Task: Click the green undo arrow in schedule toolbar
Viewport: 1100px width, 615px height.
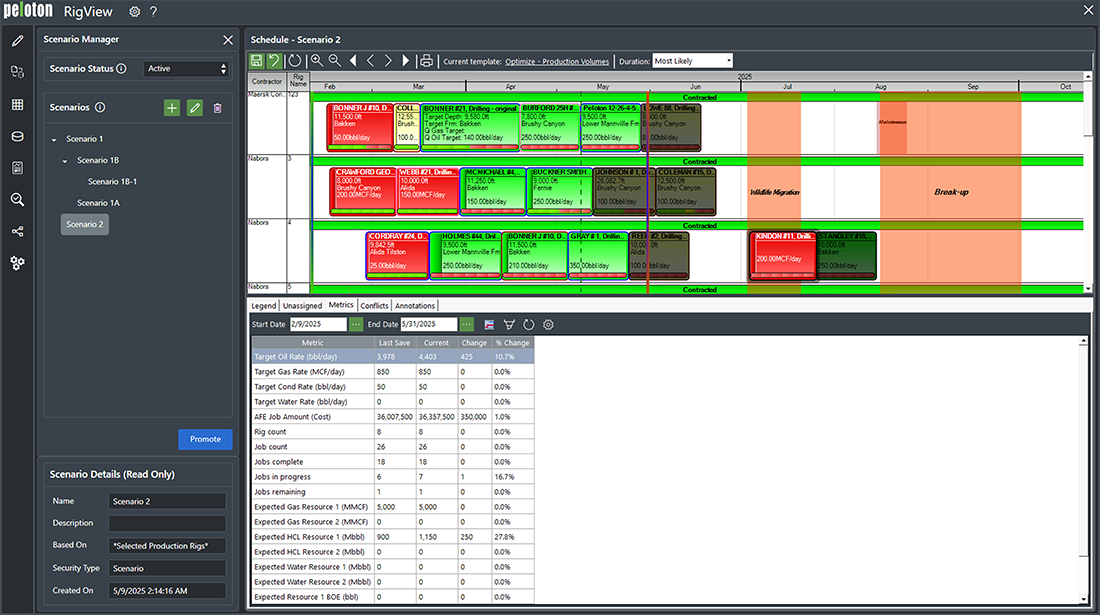Action: (272, 60)
